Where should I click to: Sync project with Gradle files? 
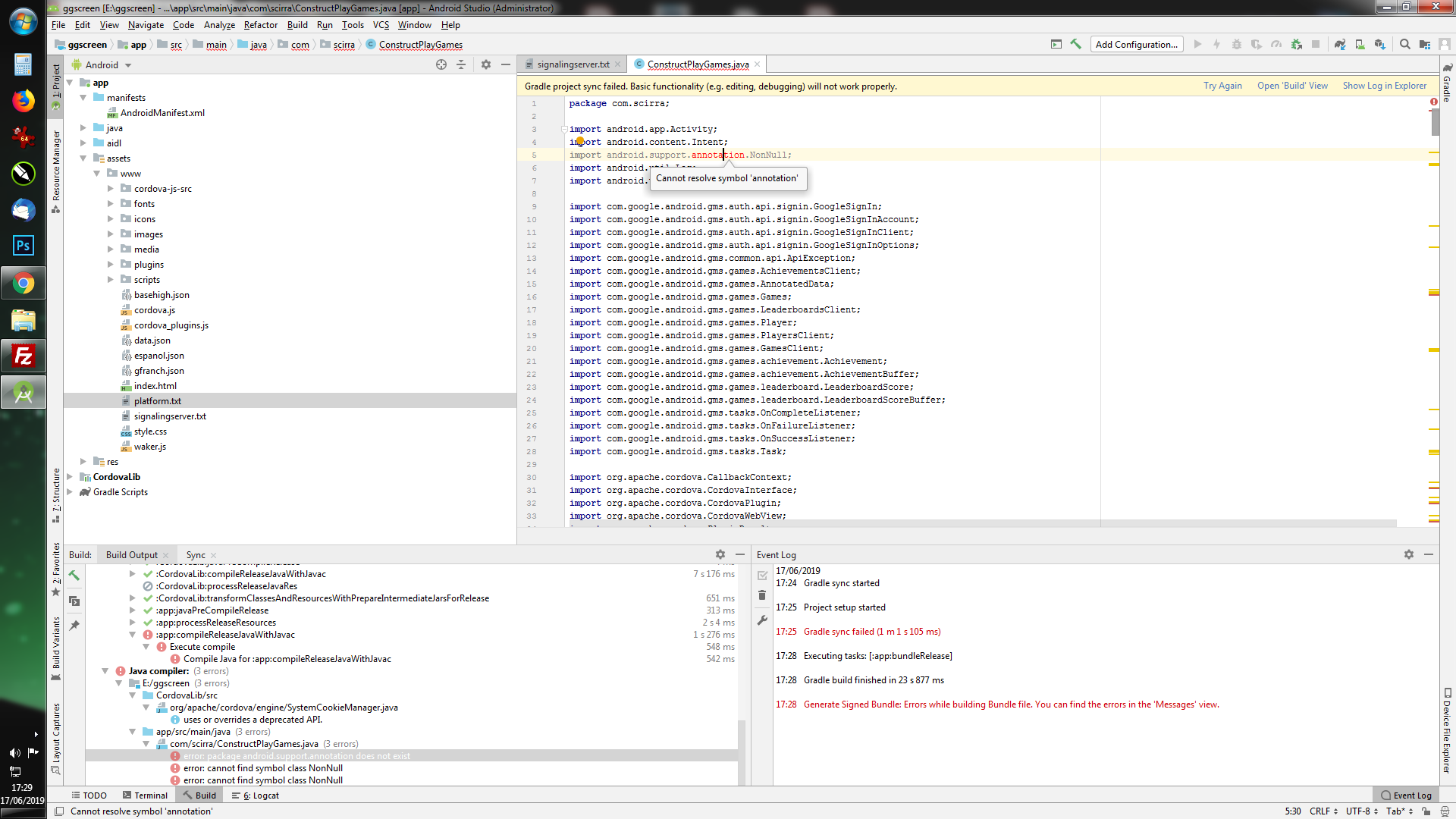(x=1340, y=44)
